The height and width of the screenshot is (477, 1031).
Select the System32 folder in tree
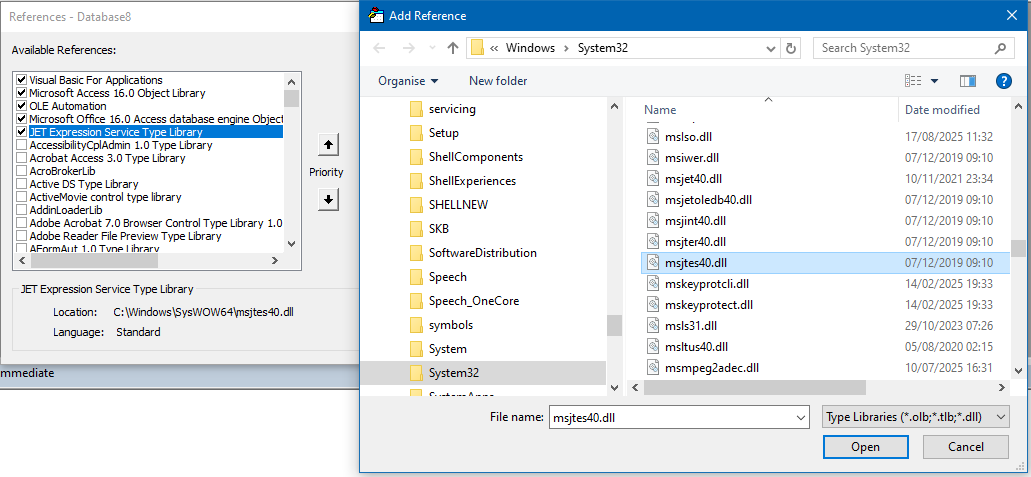[454, 373]
